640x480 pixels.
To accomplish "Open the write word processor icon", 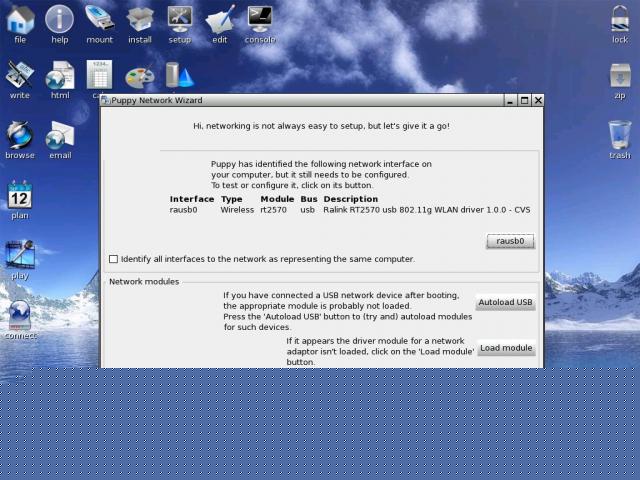I will click(20, 76).
